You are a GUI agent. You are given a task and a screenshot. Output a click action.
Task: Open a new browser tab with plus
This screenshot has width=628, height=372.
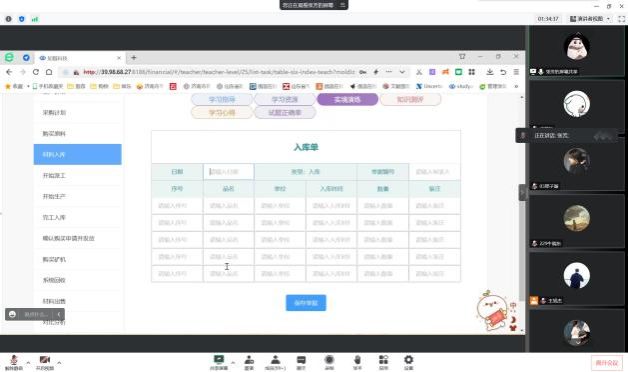pos(134,58)
